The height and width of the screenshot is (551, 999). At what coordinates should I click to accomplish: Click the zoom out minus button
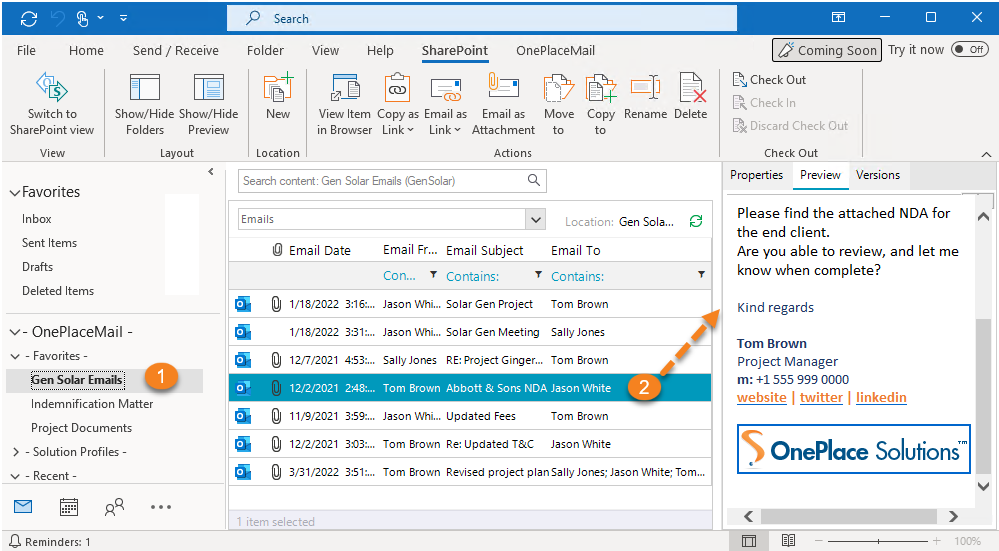[820, 541]
